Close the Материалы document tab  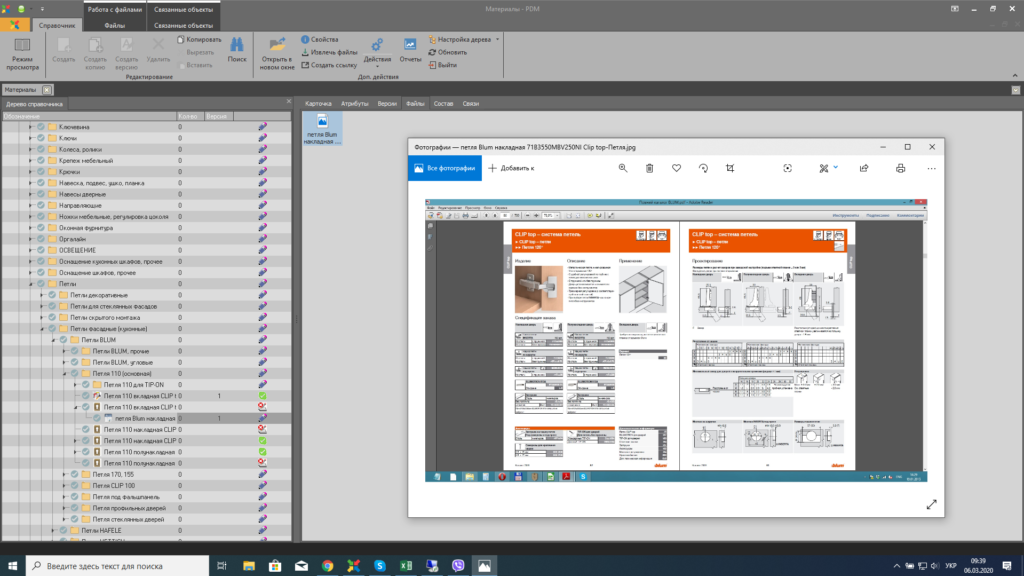(47, 90)
